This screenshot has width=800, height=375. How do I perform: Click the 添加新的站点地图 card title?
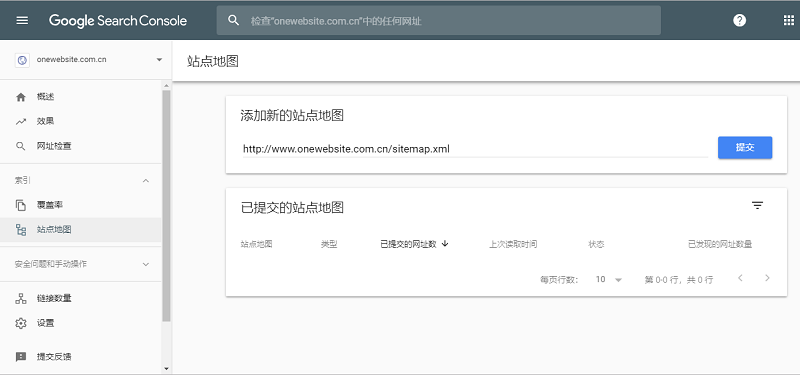tap(292, 116)
